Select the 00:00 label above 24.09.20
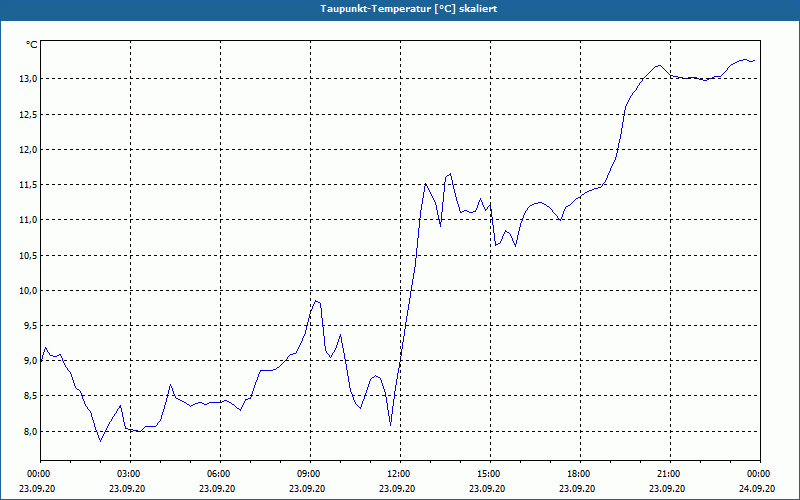Screen dimensions: 800x500 (x=760, y=474)
